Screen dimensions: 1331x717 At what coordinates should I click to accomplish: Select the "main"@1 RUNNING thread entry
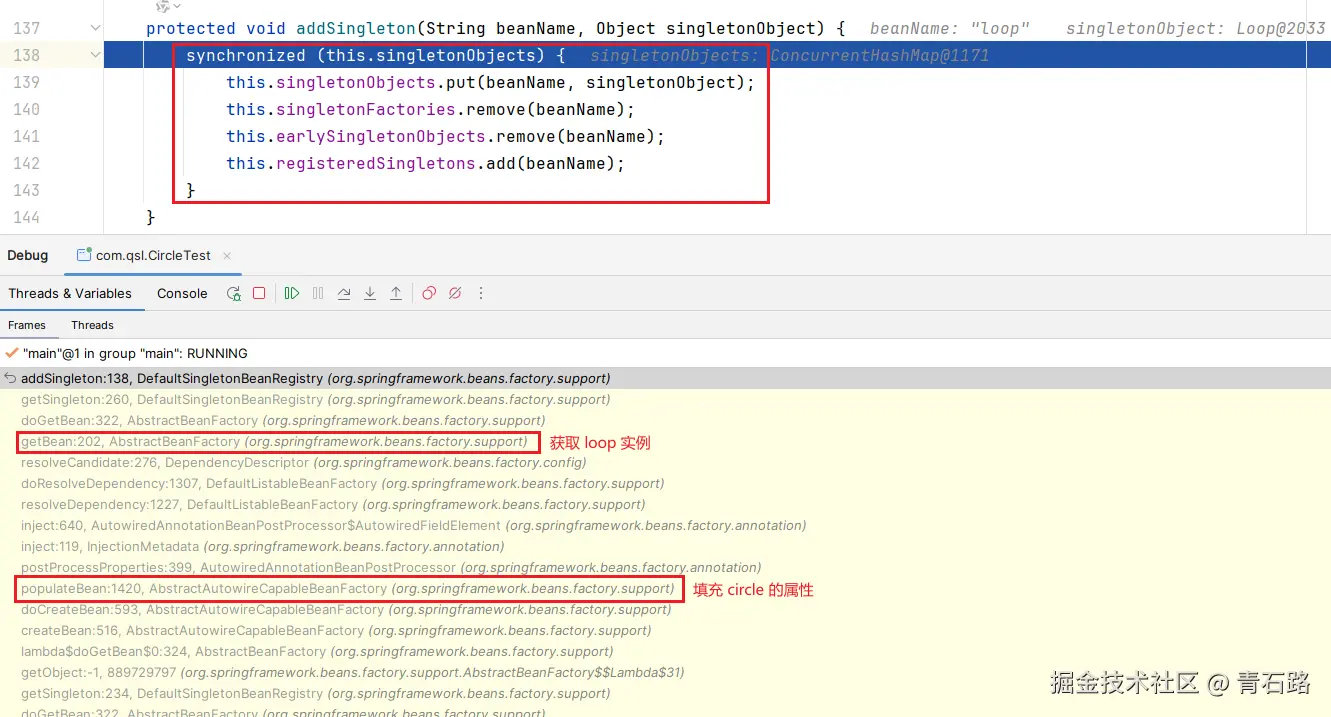pos(135,353)
